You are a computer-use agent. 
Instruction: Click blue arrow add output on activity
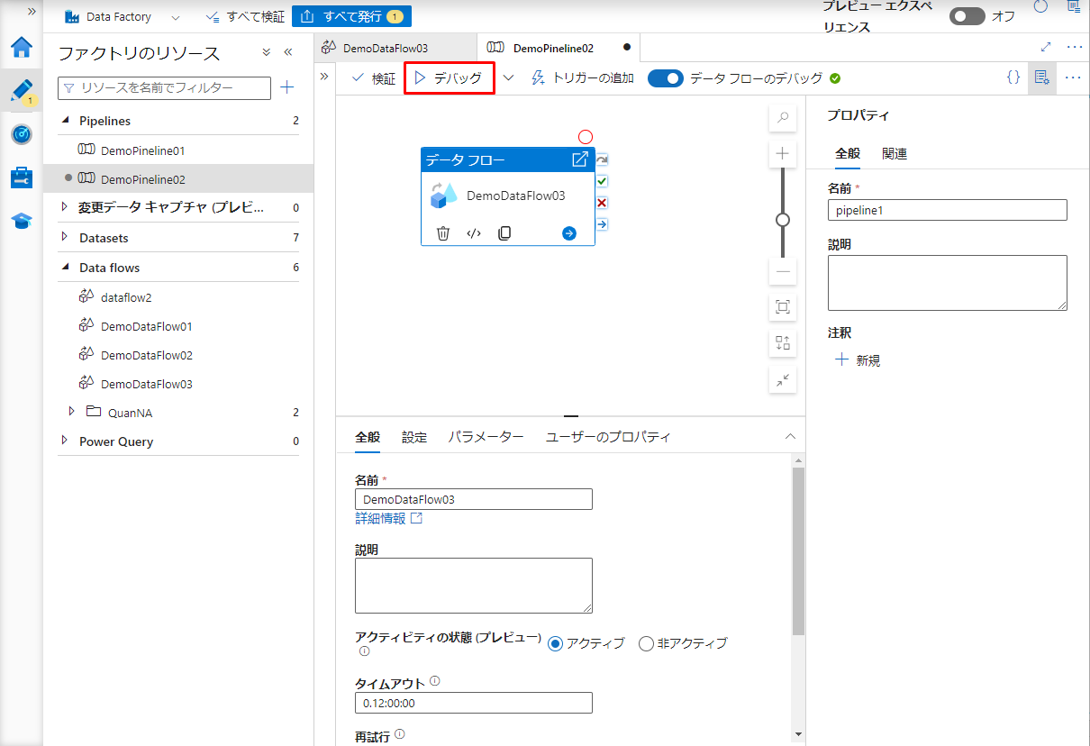tap(569, 233)
